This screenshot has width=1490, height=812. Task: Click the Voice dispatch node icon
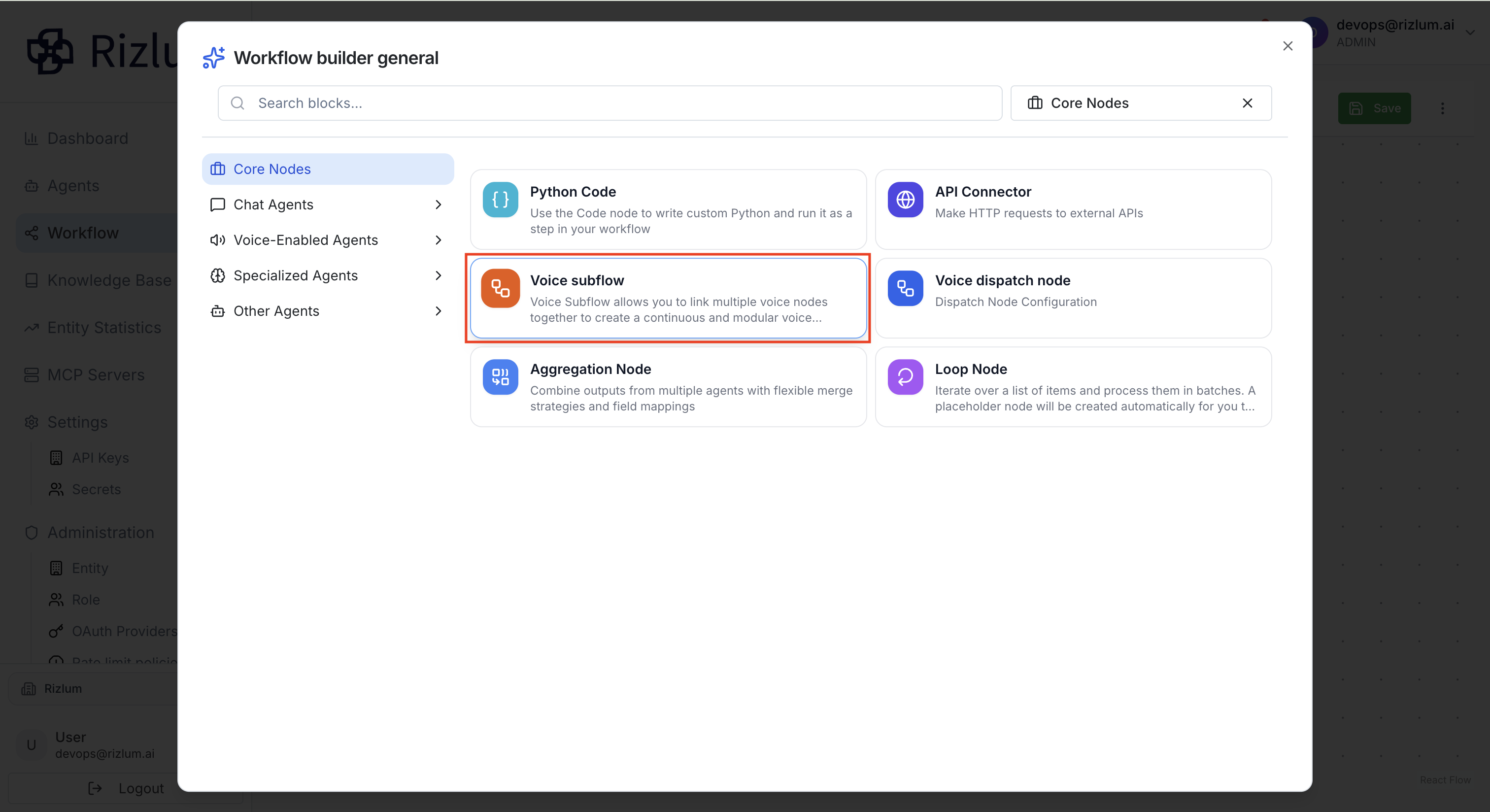pyautogui.click(x=905, y=288)
